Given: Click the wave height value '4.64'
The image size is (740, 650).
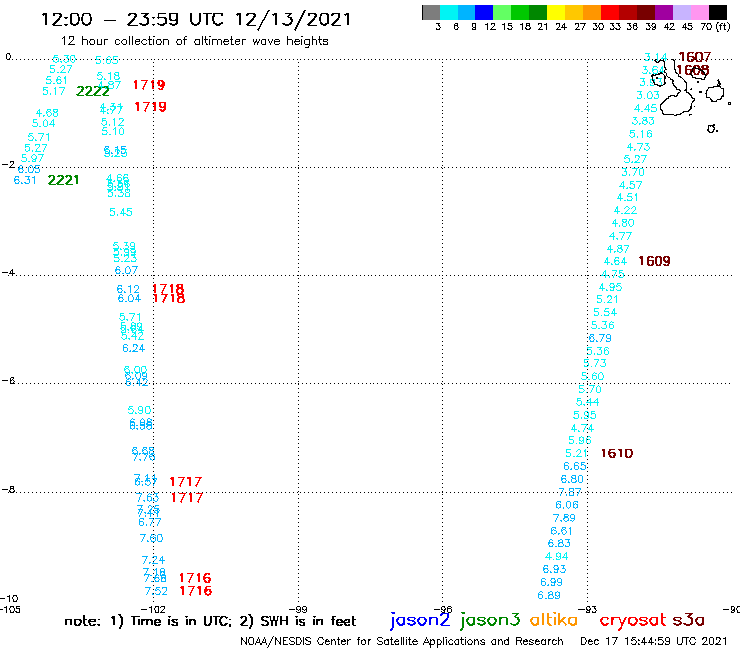Looking at the screenshot, I should (x=615, y=262).
